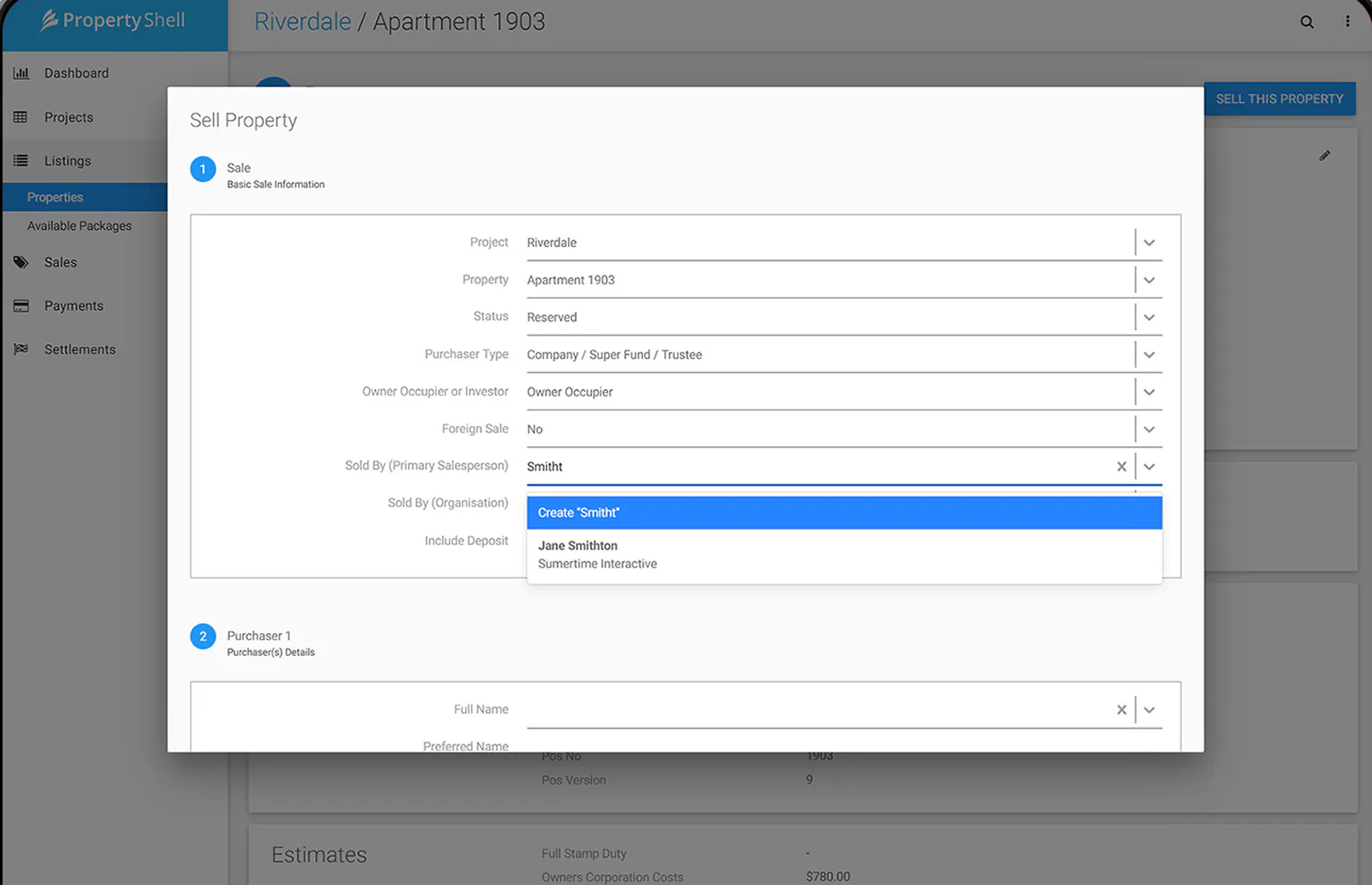The image size is (1372, 885).
Task: Click the Listings list icon
Action: point(20,160)
